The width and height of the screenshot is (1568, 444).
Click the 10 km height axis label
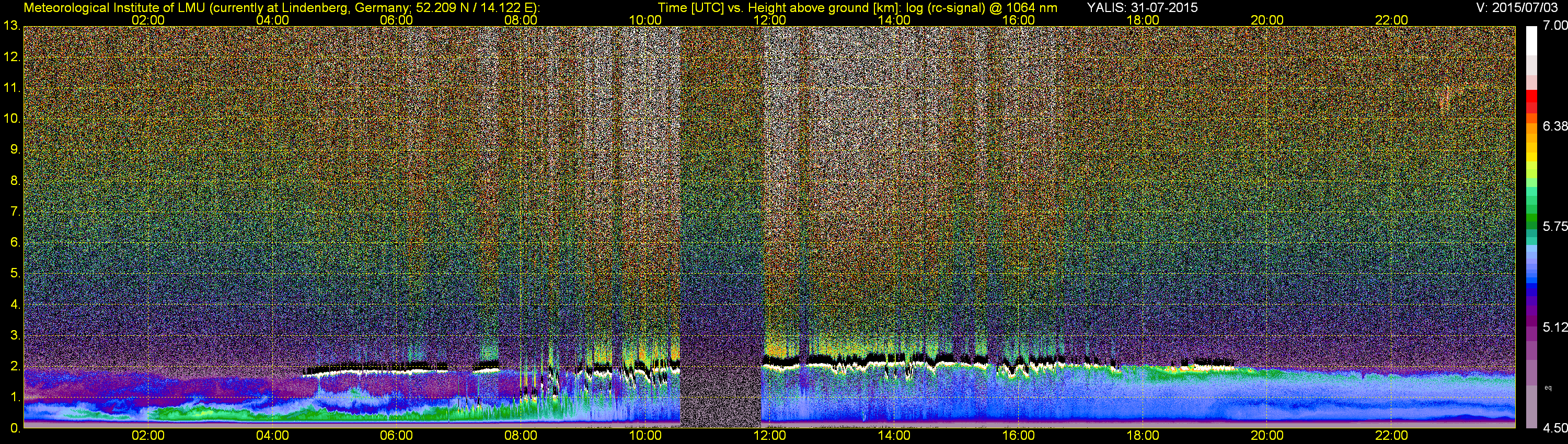11,119
